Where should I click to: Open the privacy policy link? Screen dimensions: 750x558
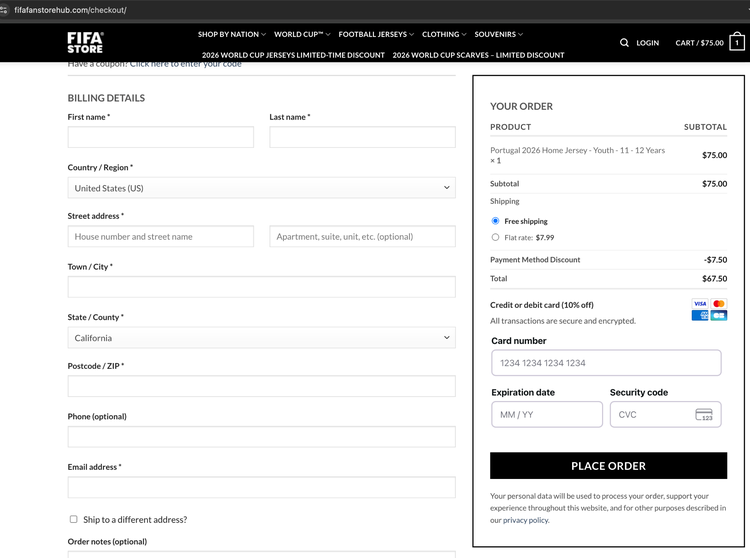pyautogui.click(x=526, y=520)
